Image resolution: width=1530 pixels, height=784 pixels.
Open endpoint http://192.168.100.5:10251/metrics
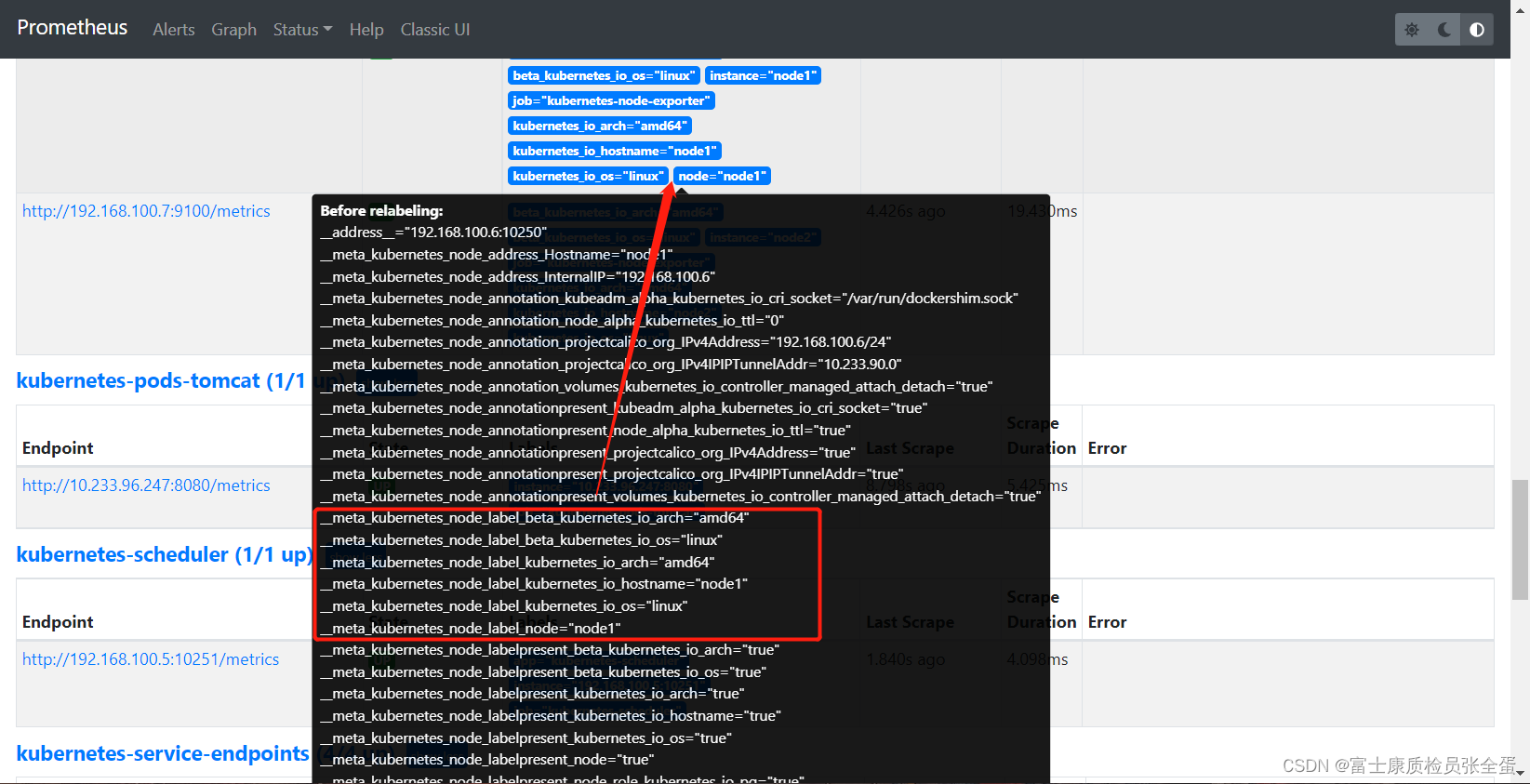click(x=151, y=659)
